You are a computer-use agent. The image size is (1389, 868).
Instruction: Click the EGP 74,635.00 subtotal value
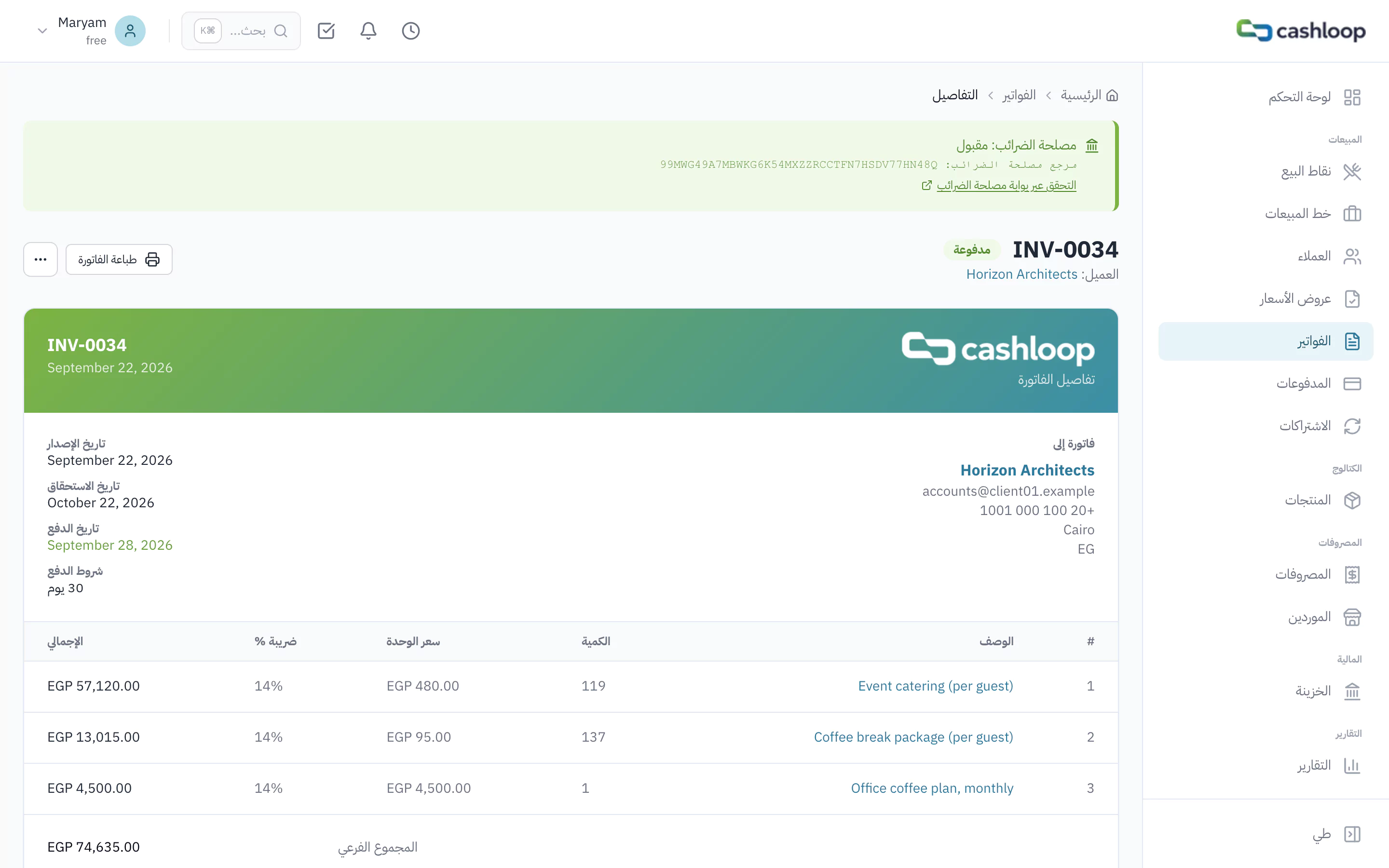pyautogui.click(x=94, y=847)
